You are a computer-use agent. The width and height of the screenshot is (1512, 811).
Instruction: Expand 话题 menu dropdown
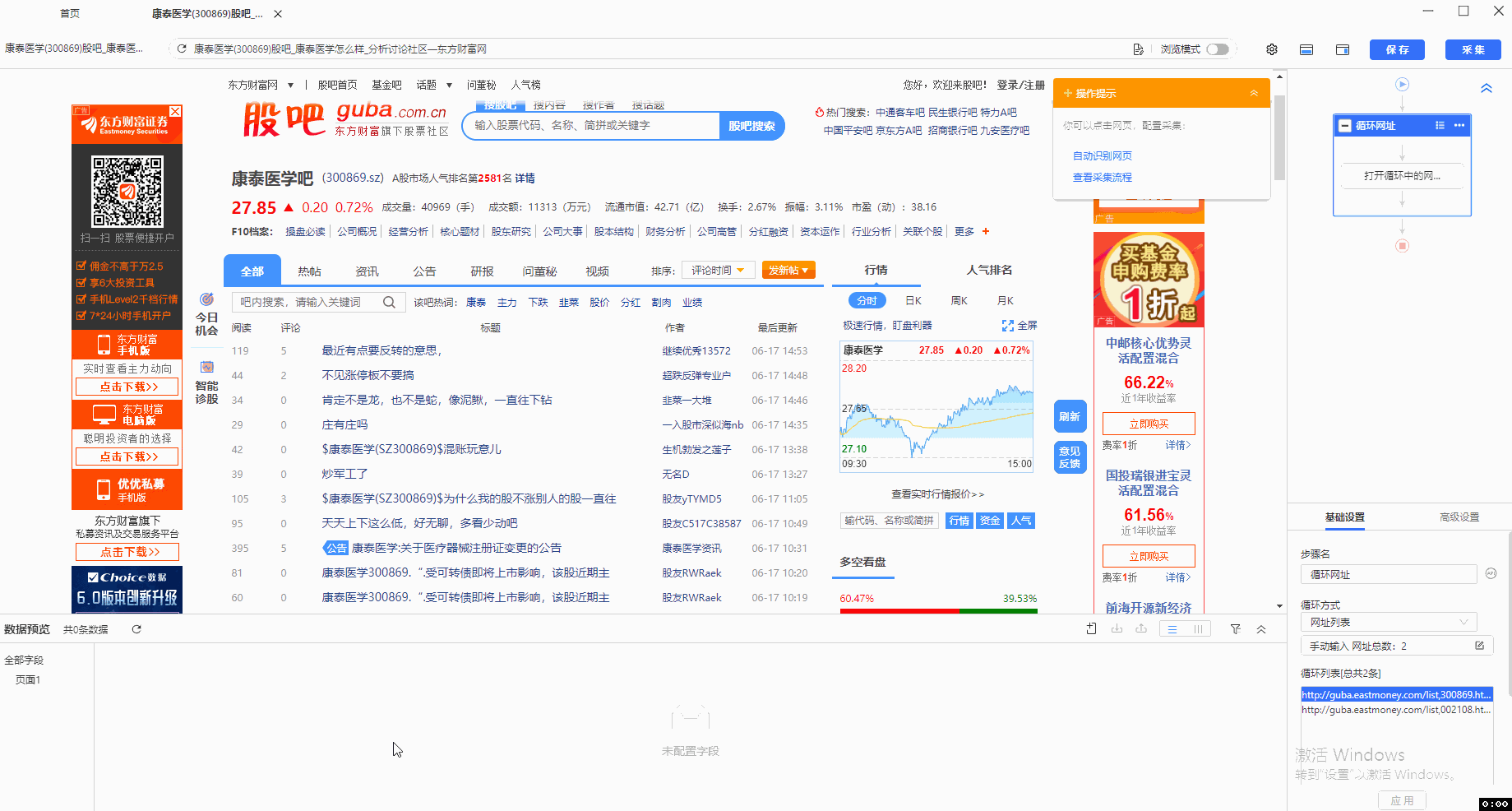449,86
